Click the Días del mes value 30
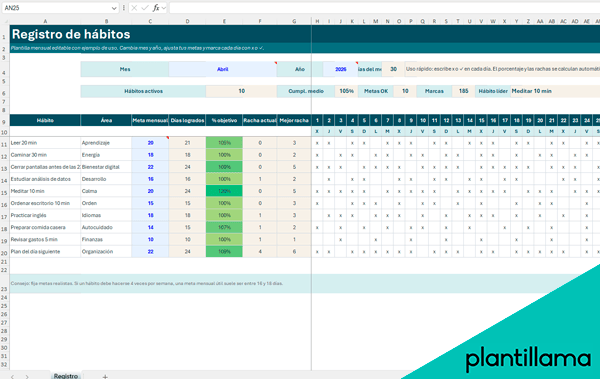This screenshot has height=379, width=600. point(393,69)
